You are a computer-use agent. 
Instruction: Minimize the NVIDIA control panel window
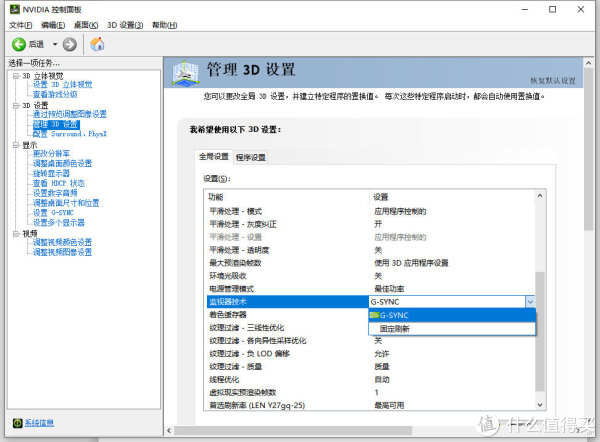525,9
